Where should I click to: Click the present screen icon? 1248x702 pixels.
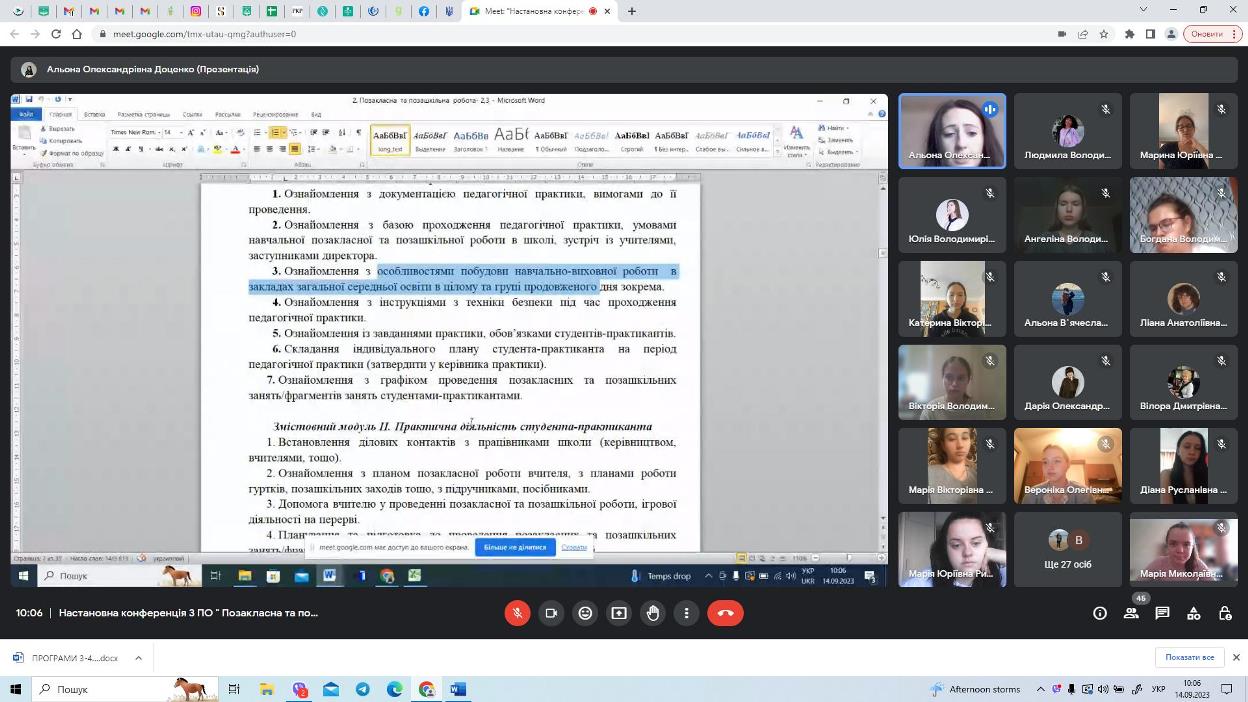coord(619,613)
